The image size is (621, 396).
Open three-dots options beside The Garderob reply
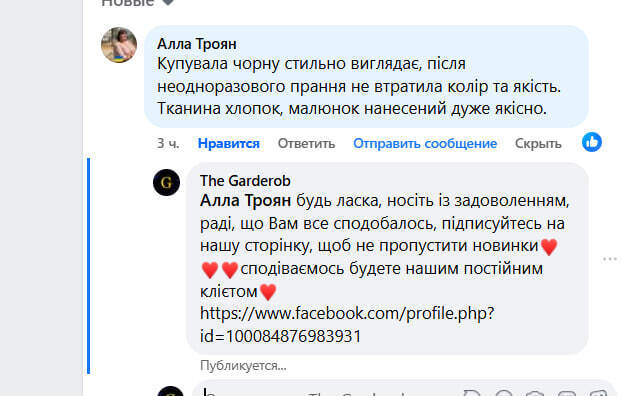(x=610, y=259)
